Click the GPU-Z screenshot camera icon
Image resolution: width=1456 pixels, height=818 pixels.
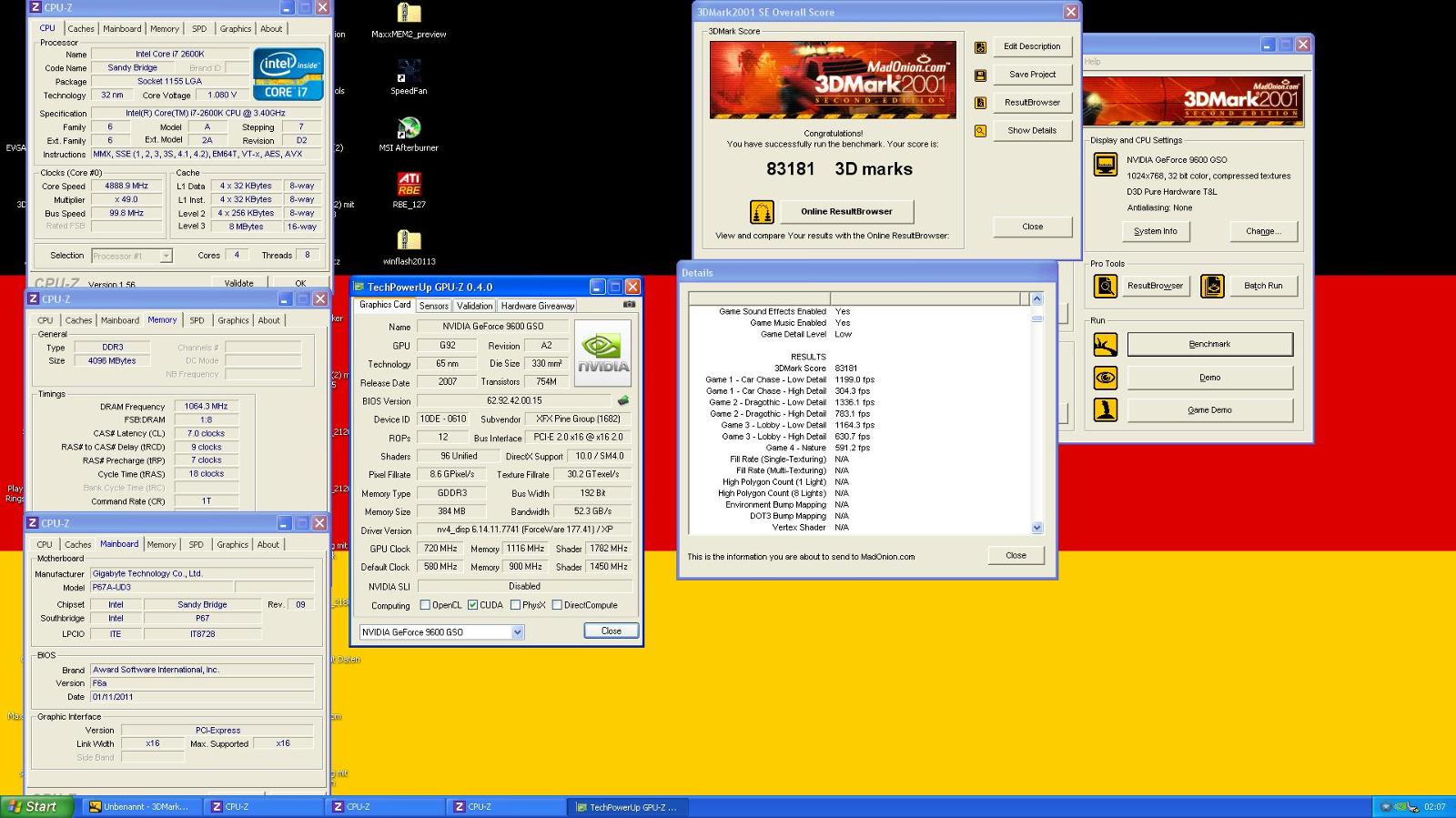[629, 305]
